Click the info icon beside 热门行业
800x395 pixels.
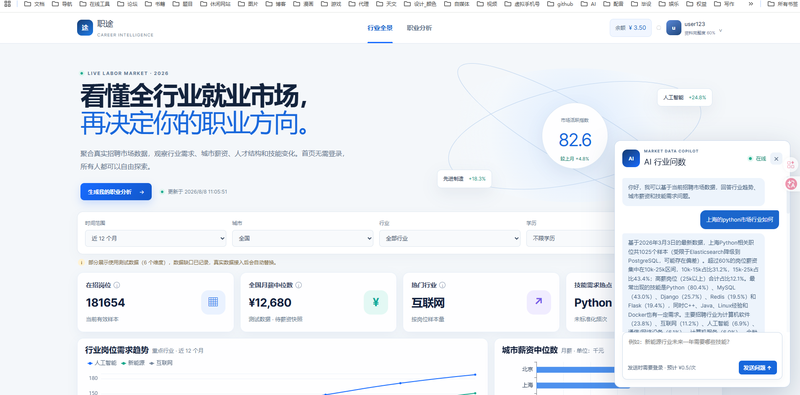pos(442,285)
